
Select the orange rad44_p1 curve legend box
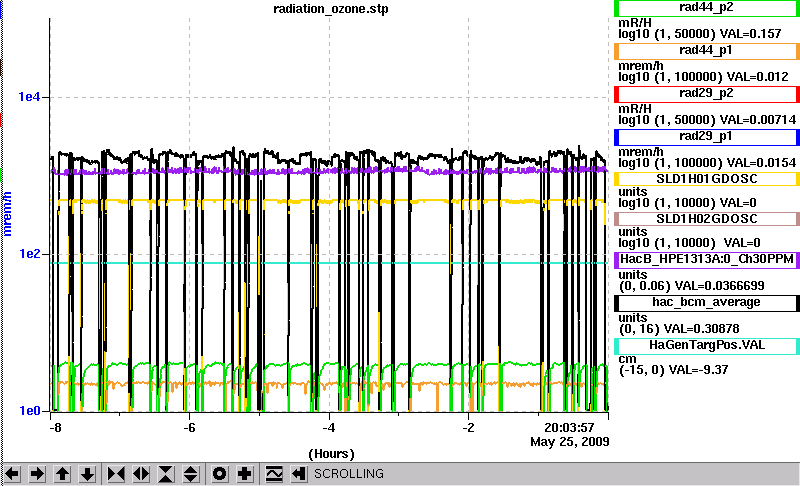707,50
